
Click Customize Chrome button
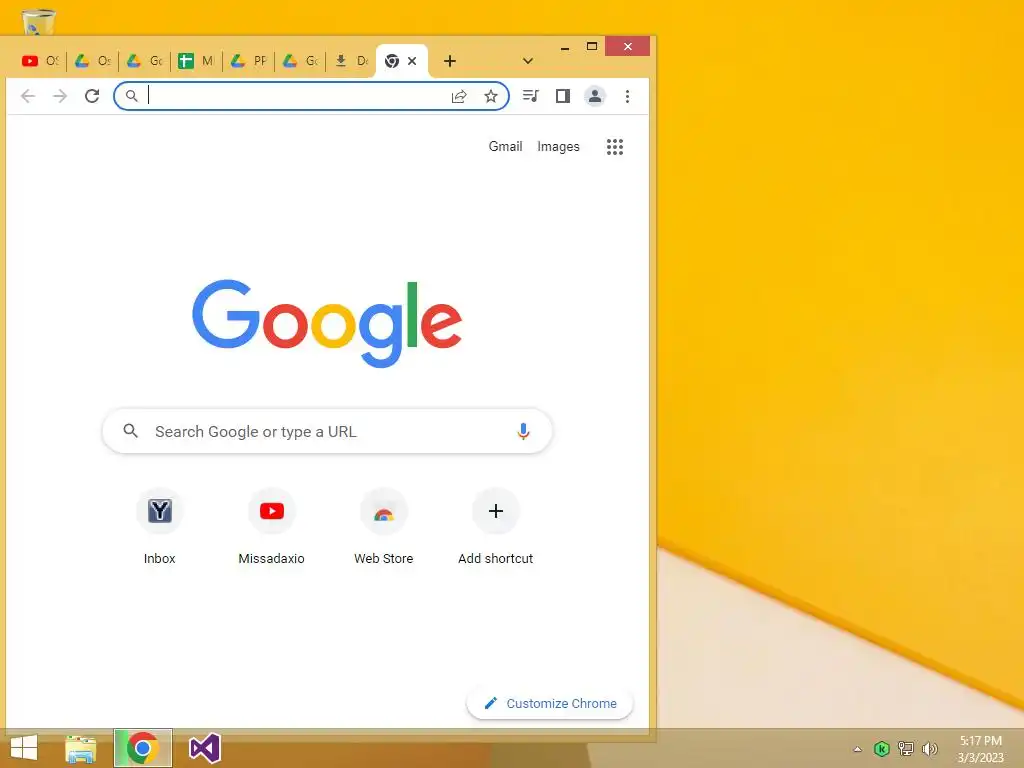pyautogui.click(x=551, y=703)
